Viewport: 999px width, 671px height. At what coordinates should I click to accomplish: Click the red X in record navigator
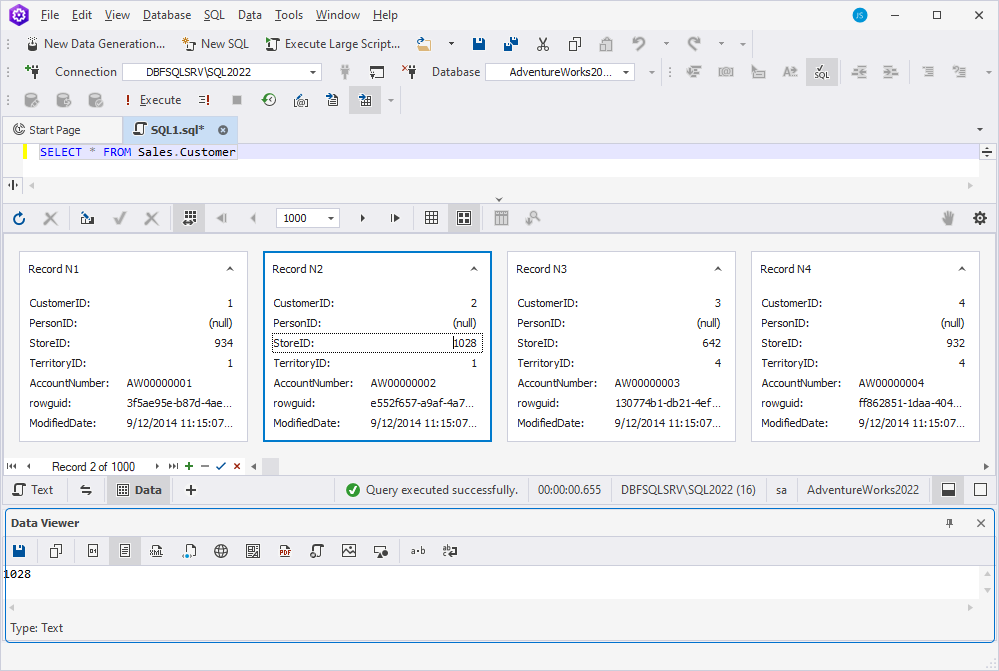coord(237,466)
